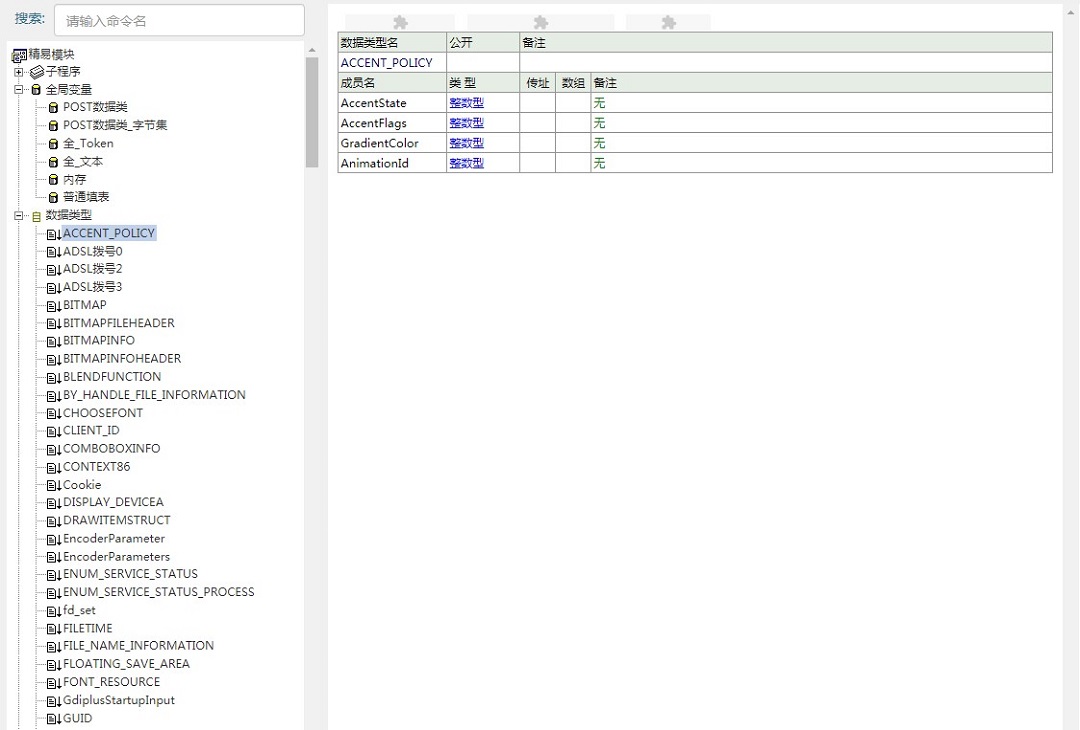Open the 整数型 link for AnimationId
This screenshot has height=730, width=1080.
466,163
